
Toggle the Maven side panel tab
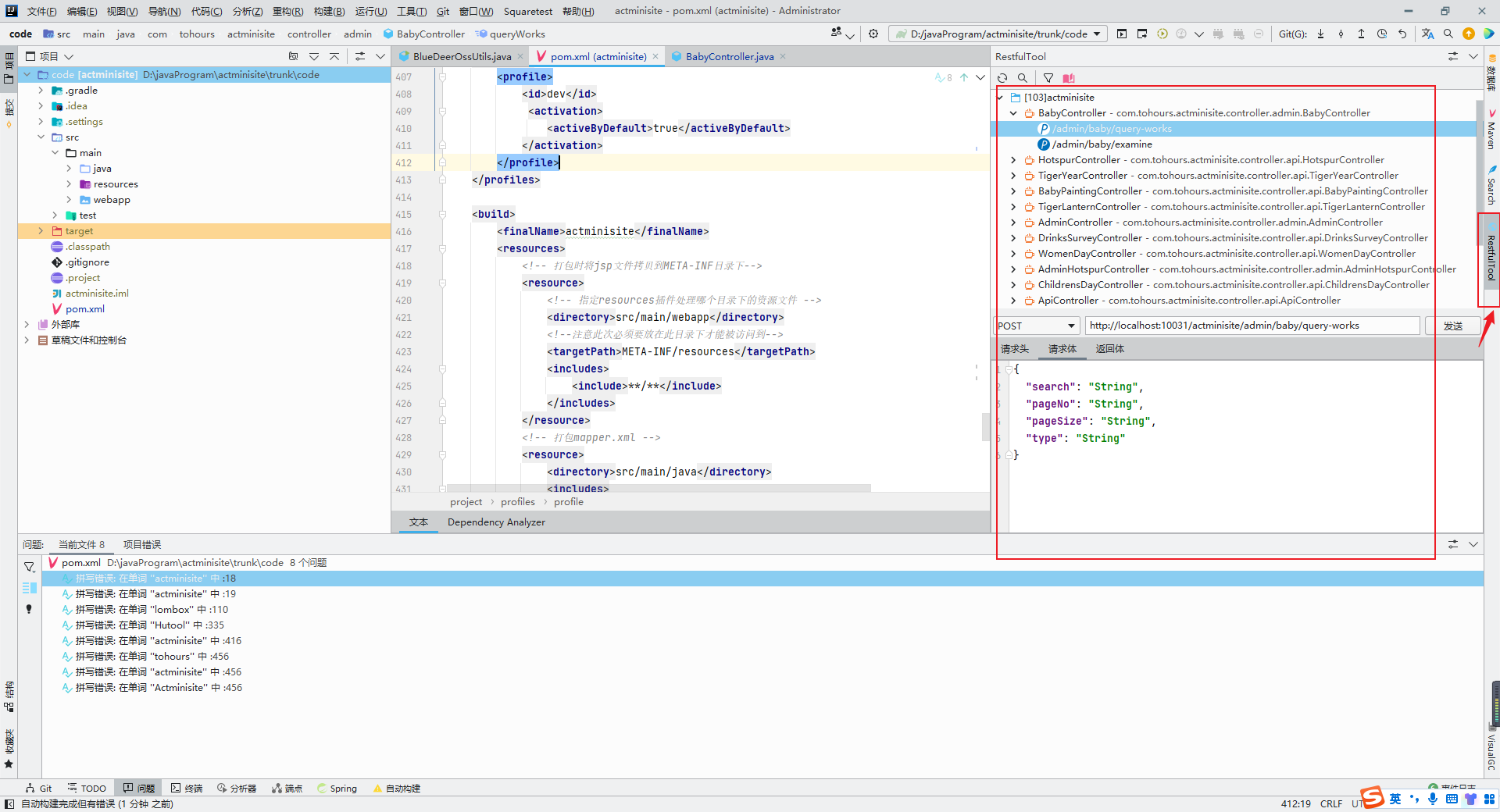click(x=1491, y=130)
